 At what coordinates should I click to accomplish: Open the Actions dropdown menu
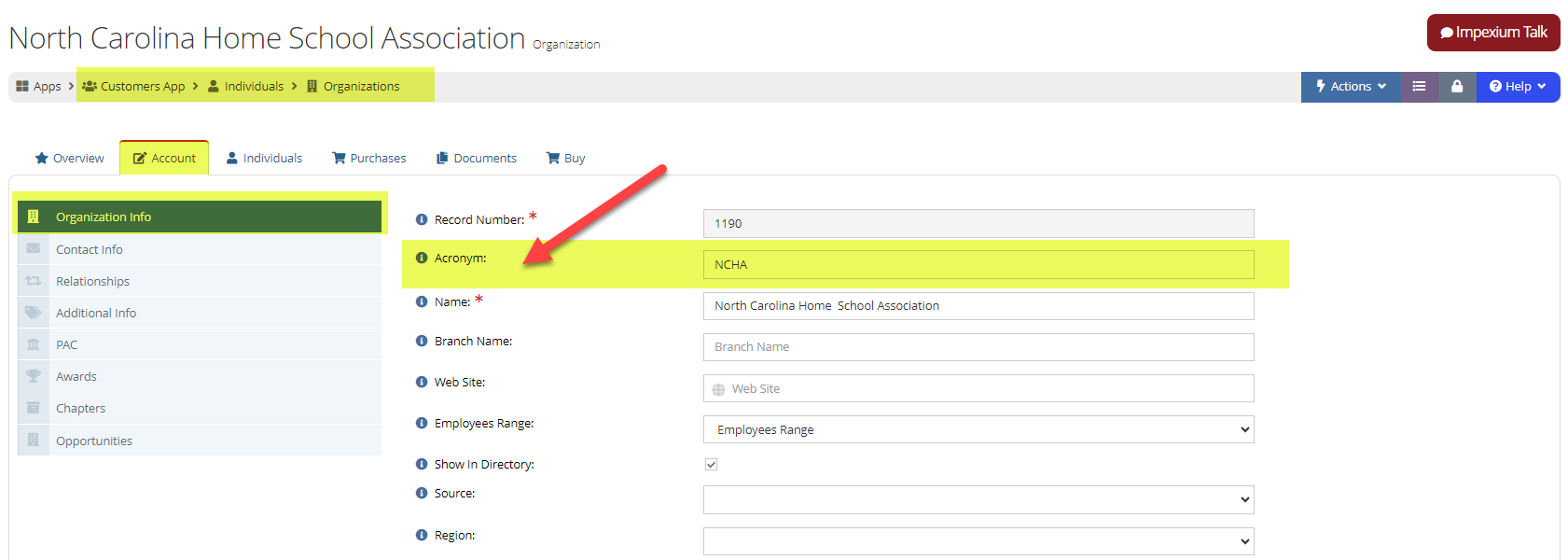[x=1351, y=86]
